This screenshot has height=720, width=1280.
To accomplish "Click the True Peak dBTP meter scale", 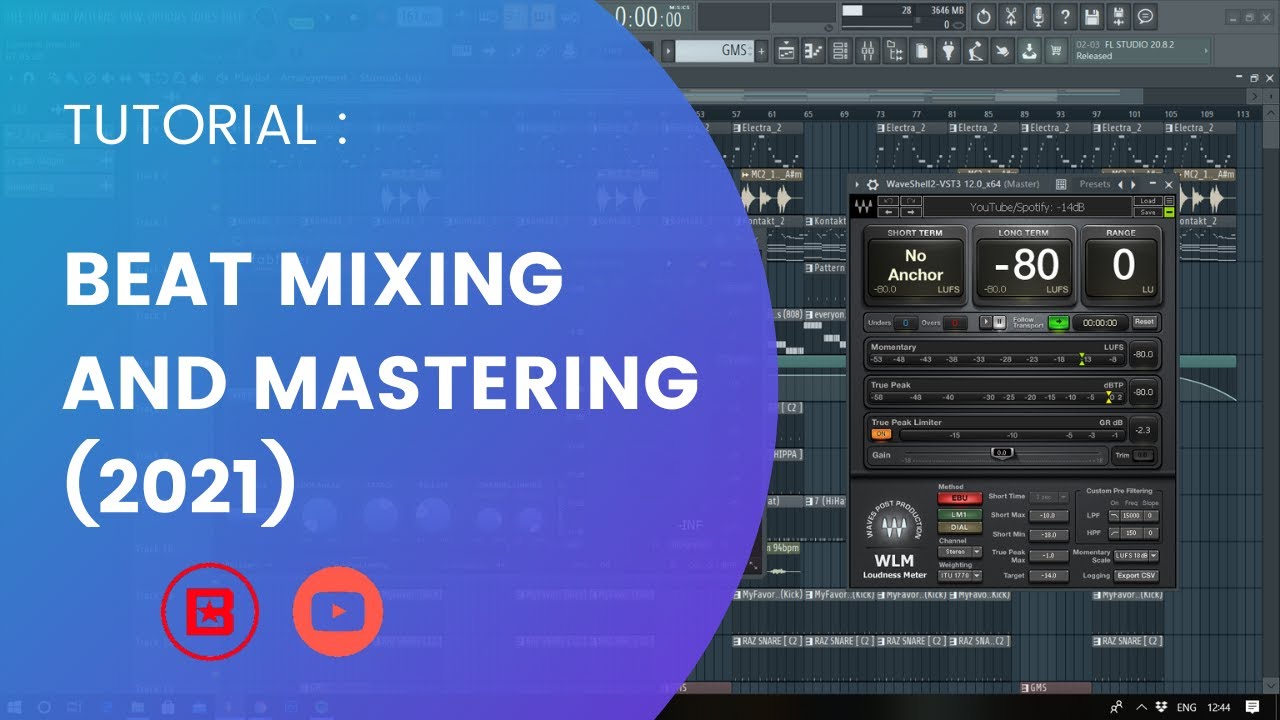I will [998, 397].
